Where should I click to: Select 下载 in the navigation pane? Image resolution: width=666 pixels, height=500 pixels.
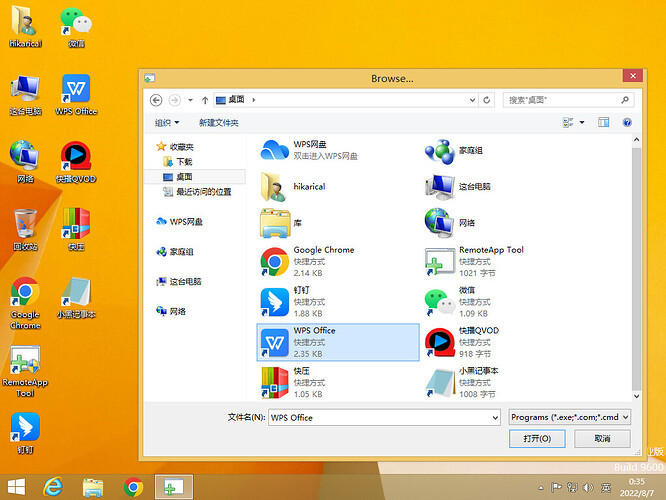(x=184, y=162)
